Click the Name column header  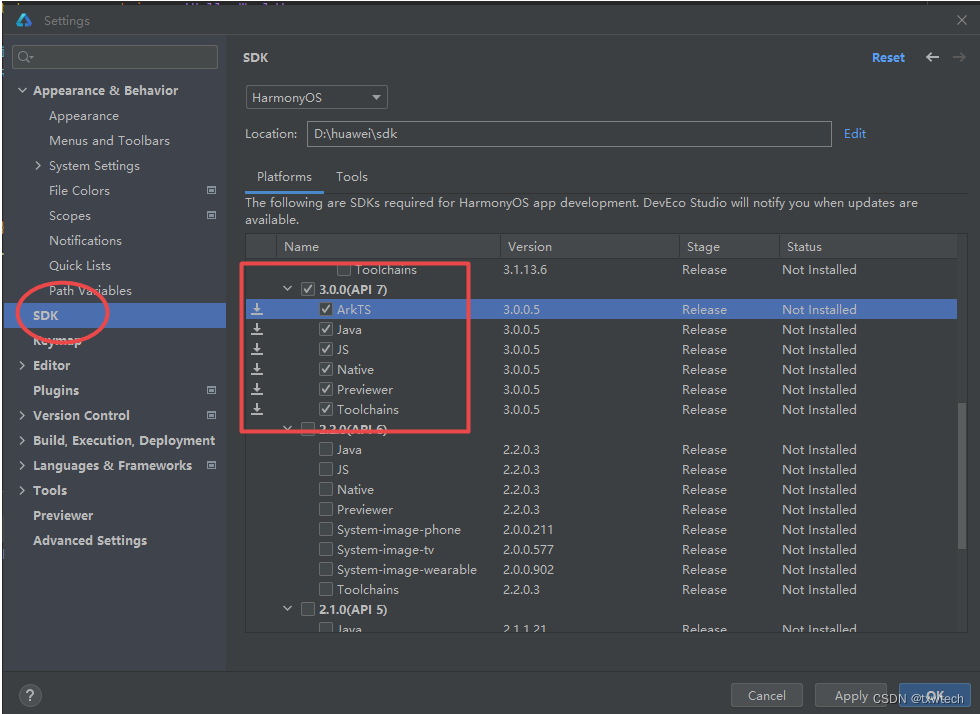(x=388, y=246)
